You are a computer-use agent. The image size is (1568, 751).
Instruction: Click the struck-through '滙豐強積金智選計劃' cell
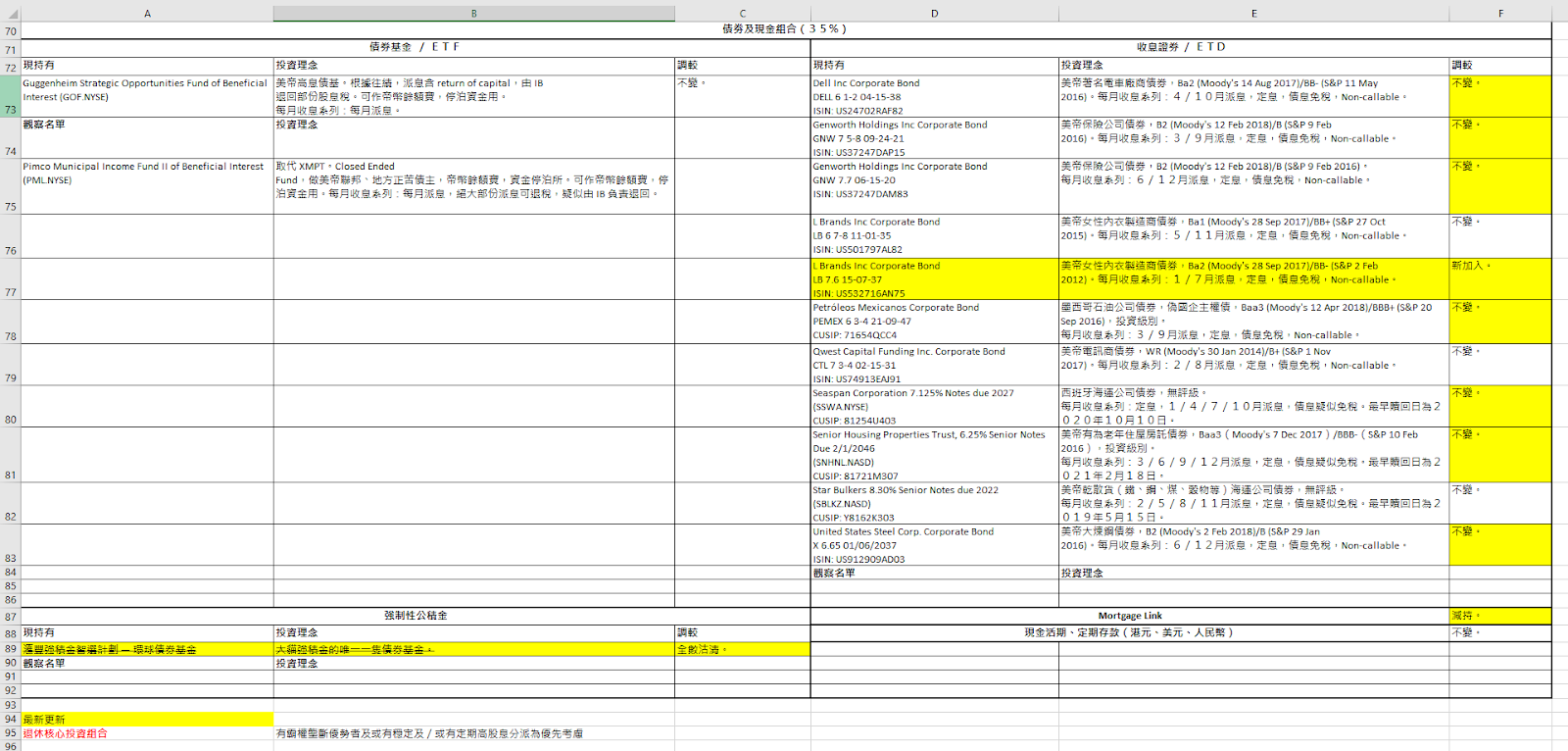click(147, 649)
